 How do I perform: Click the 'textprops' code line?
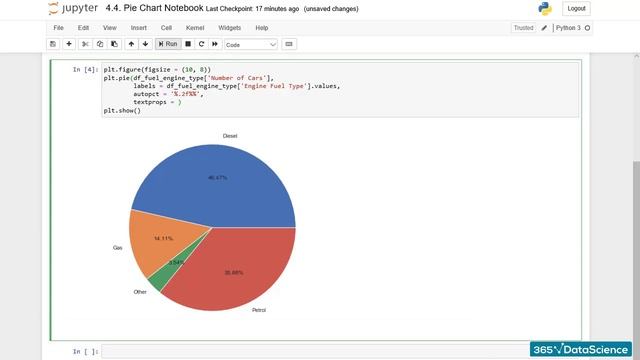coord(157,102)
